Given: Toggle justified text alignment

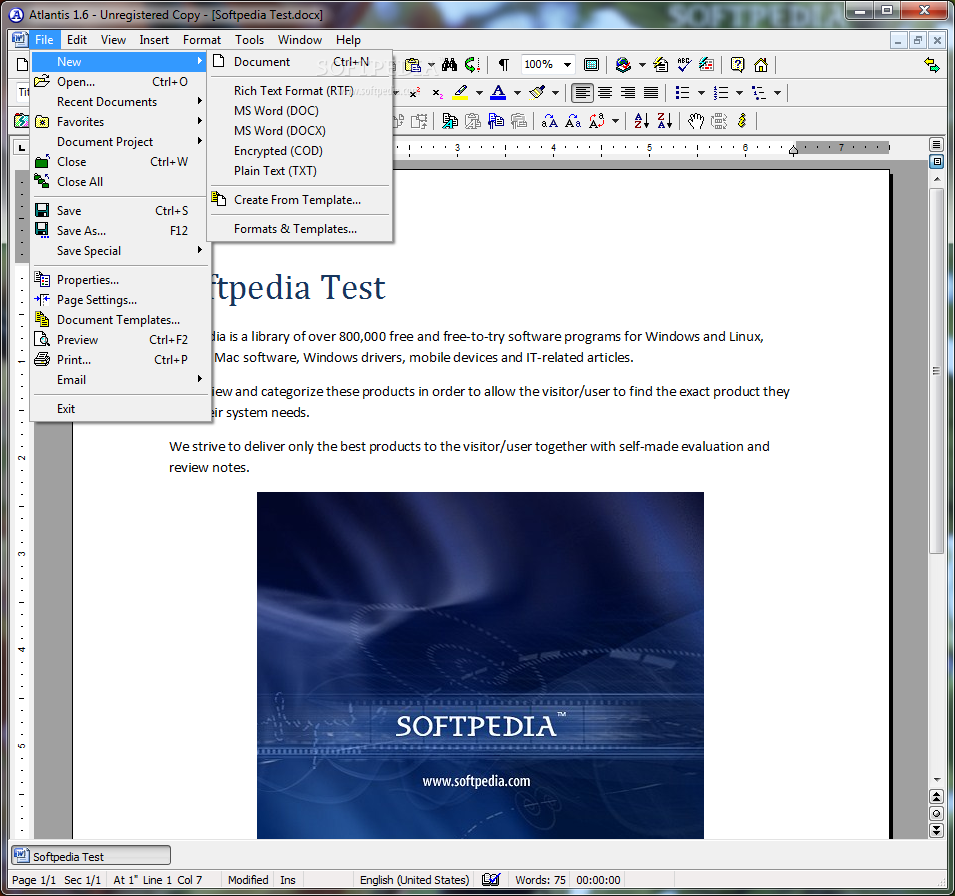Looking at the screenshot, I should point(651,93).
